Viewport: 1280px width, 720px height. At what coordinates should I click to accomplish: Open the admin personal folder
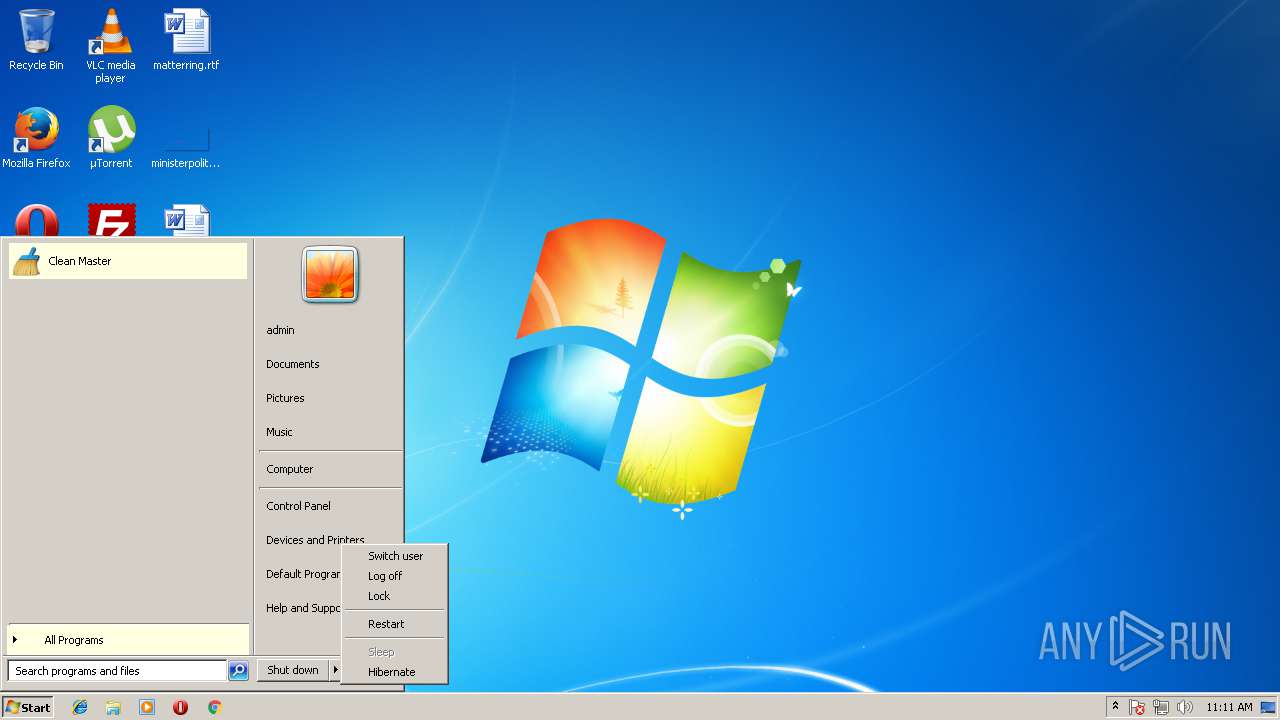tap(329, 330)
